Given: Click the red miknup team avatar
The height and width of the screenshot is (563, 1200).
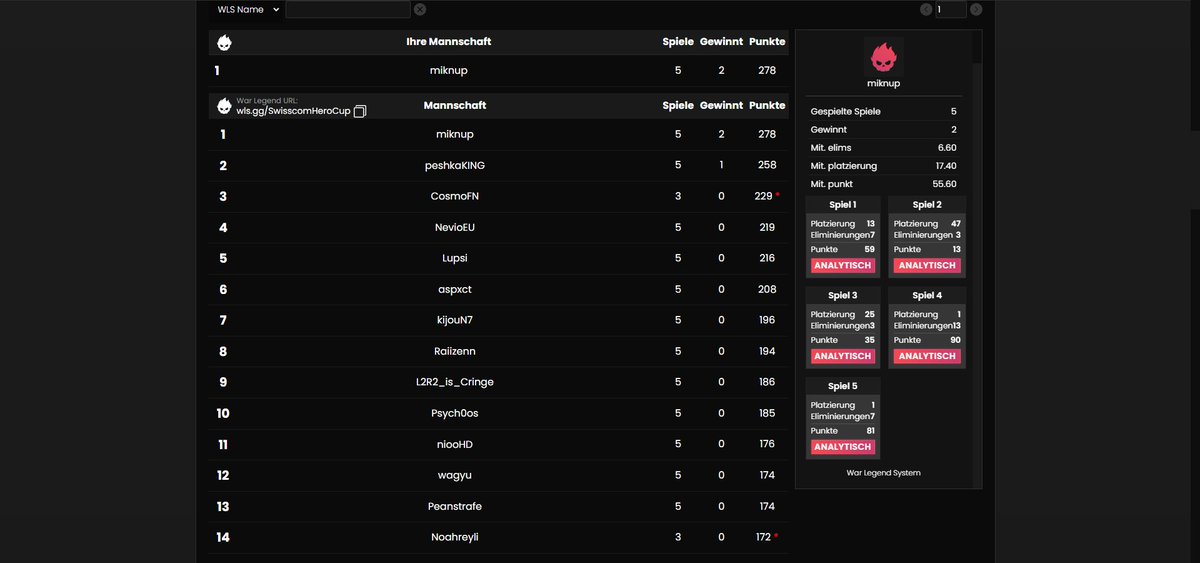Looking at the screenshot, I should pyautogui.click(x=883, y=56).
